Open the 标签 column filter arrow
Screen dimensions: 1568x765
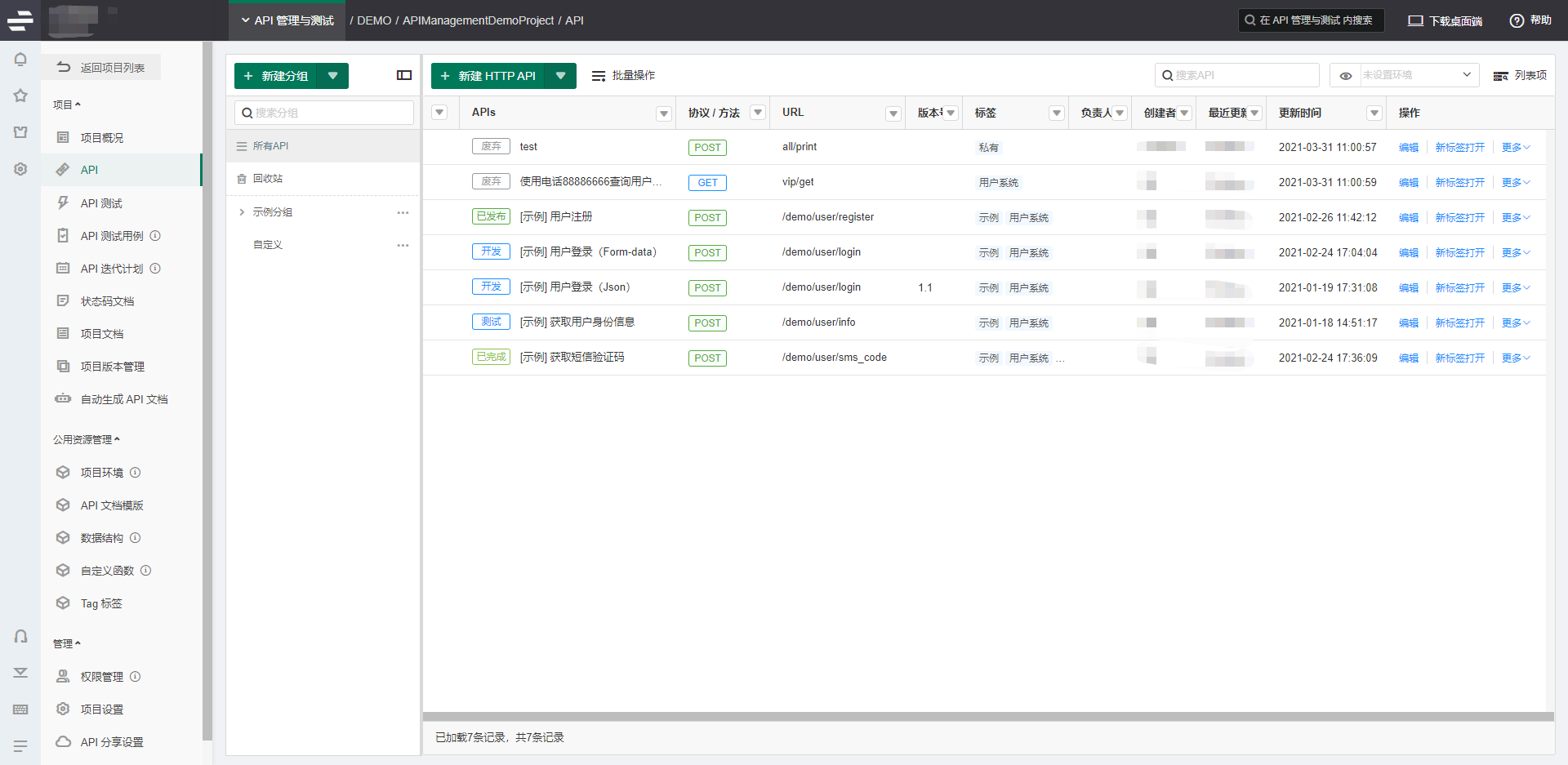1057,113
